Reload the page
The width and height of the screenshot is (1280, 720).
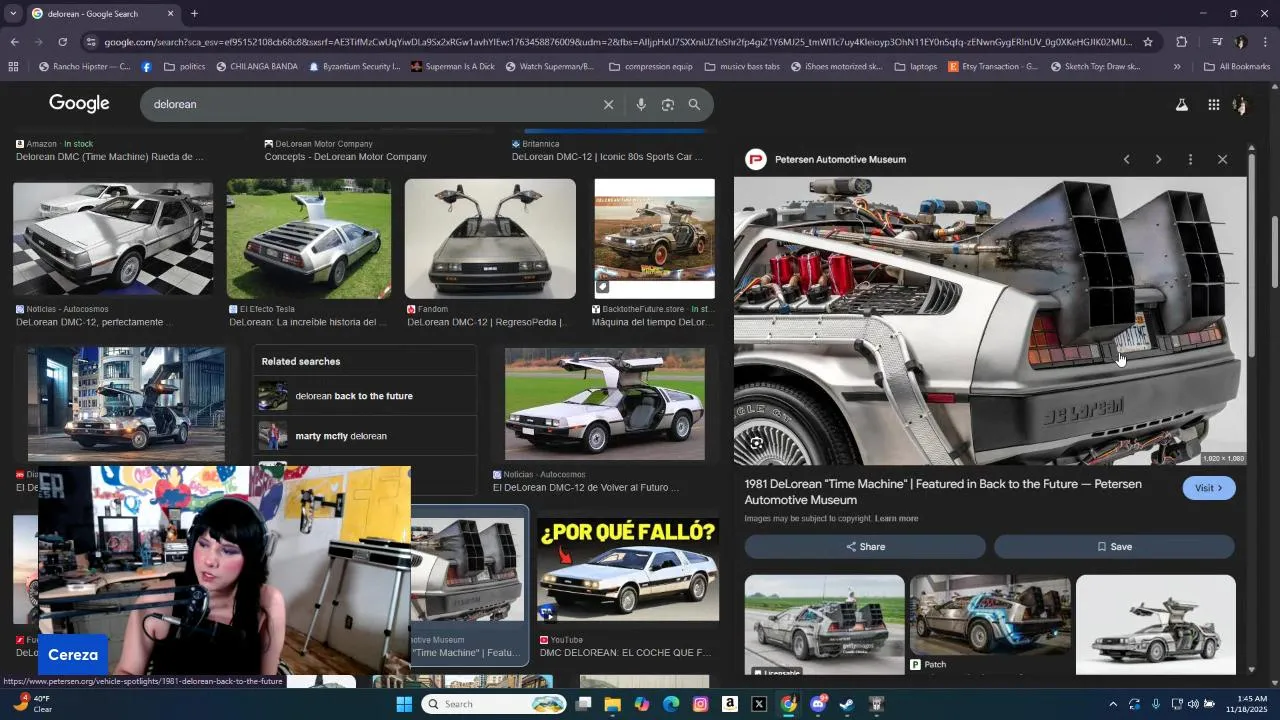pyautogui.click(x=62, y=42)
